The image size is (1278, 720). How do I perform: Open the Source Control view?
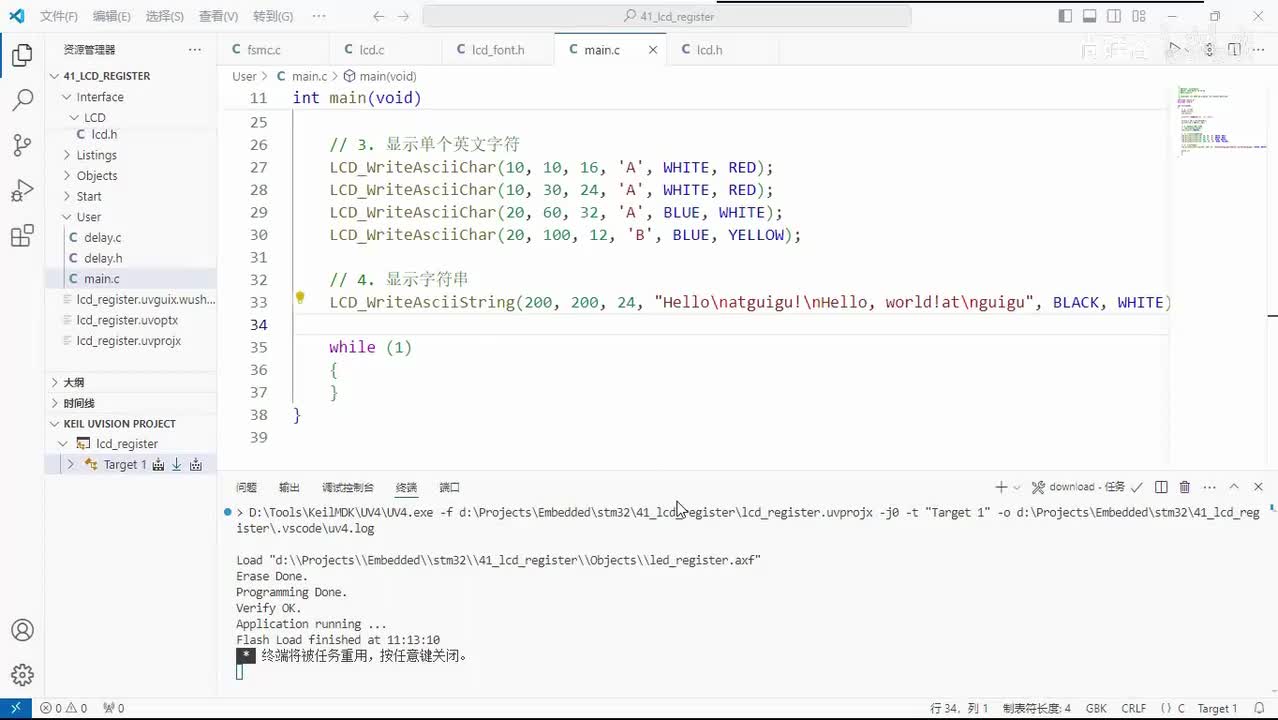point(22,145)
